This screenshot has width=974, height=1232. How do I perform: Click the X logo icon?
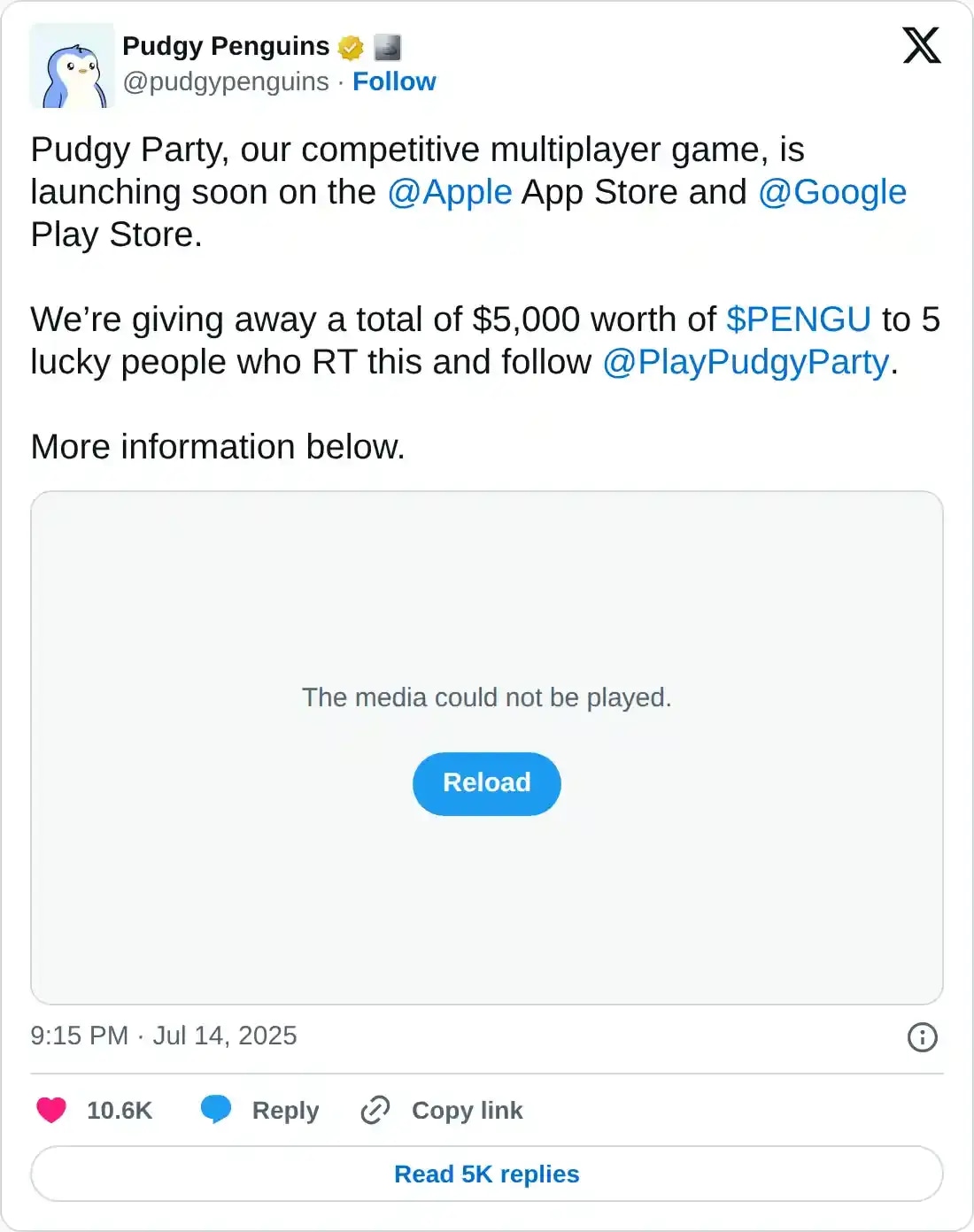tap(922, 45)
